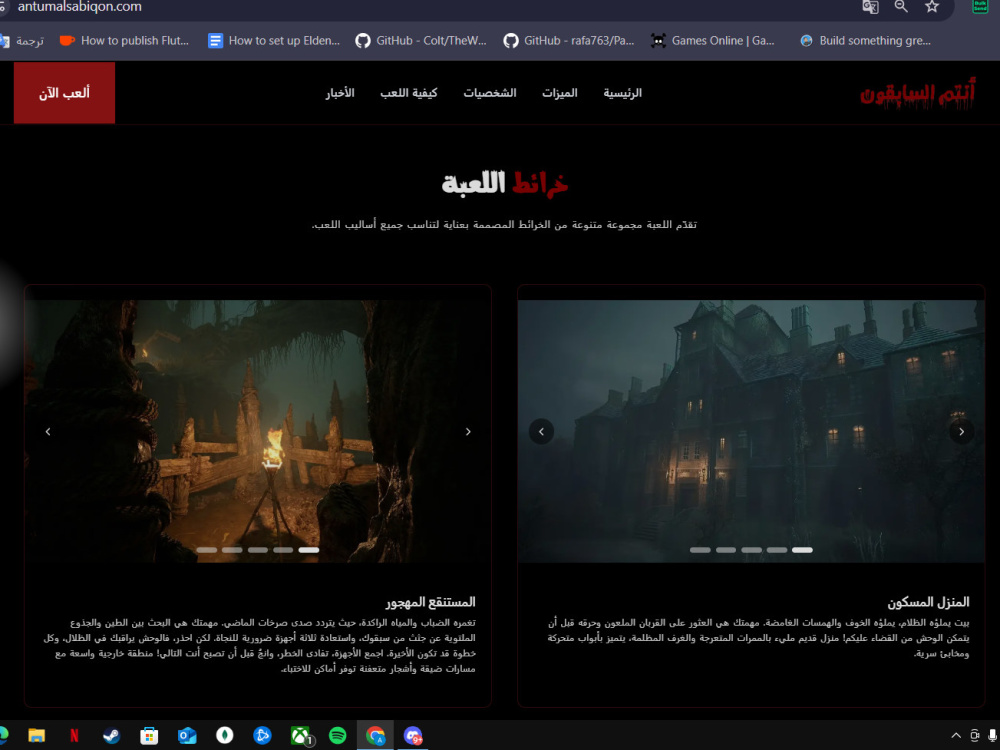Viewport: 1000px width, 750px height.
Task: Click the المنزل المسكون card title
Action: pos(928,601)
